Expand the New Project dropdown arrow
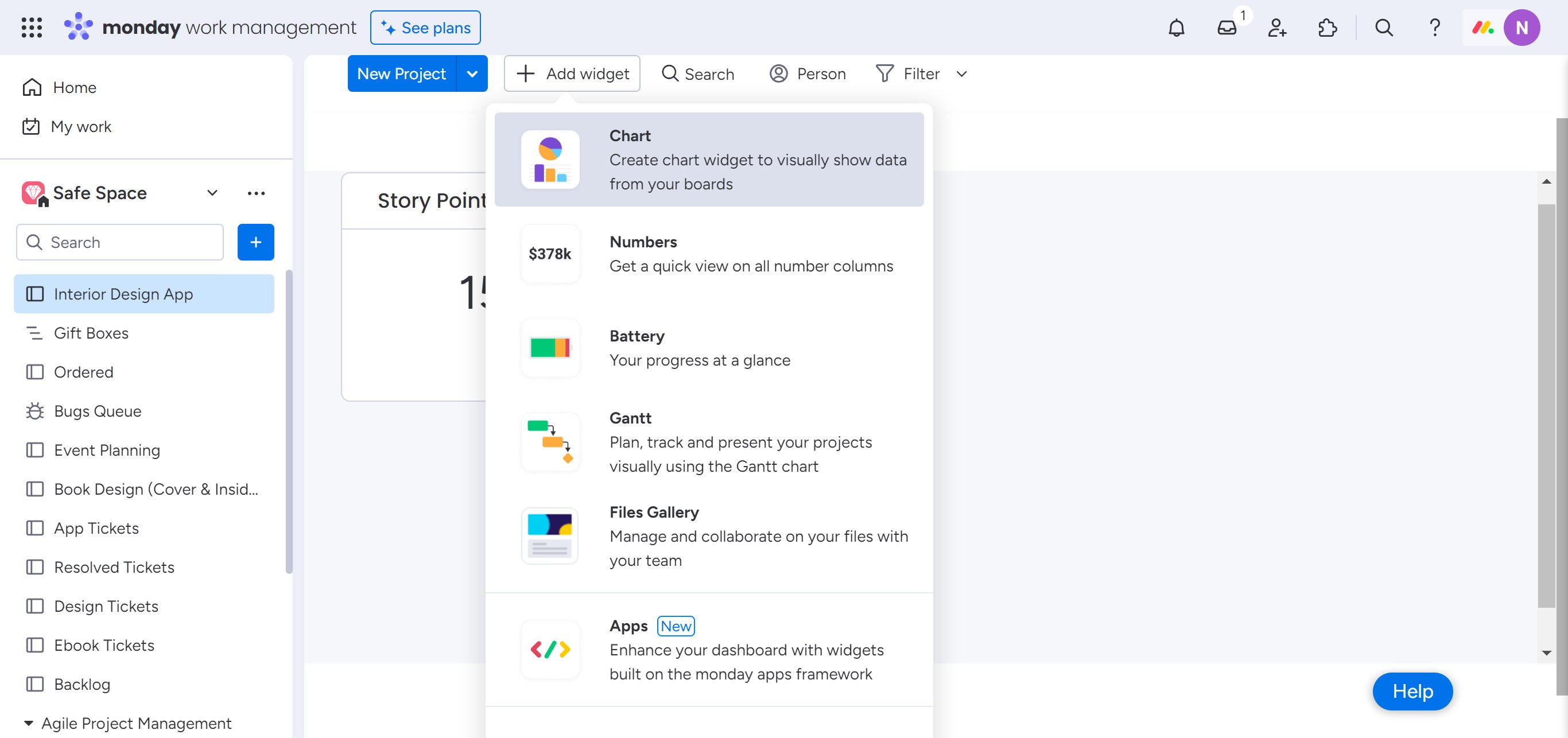The height and width of the screenshot is (738, 1568). (x=472, y=74)
